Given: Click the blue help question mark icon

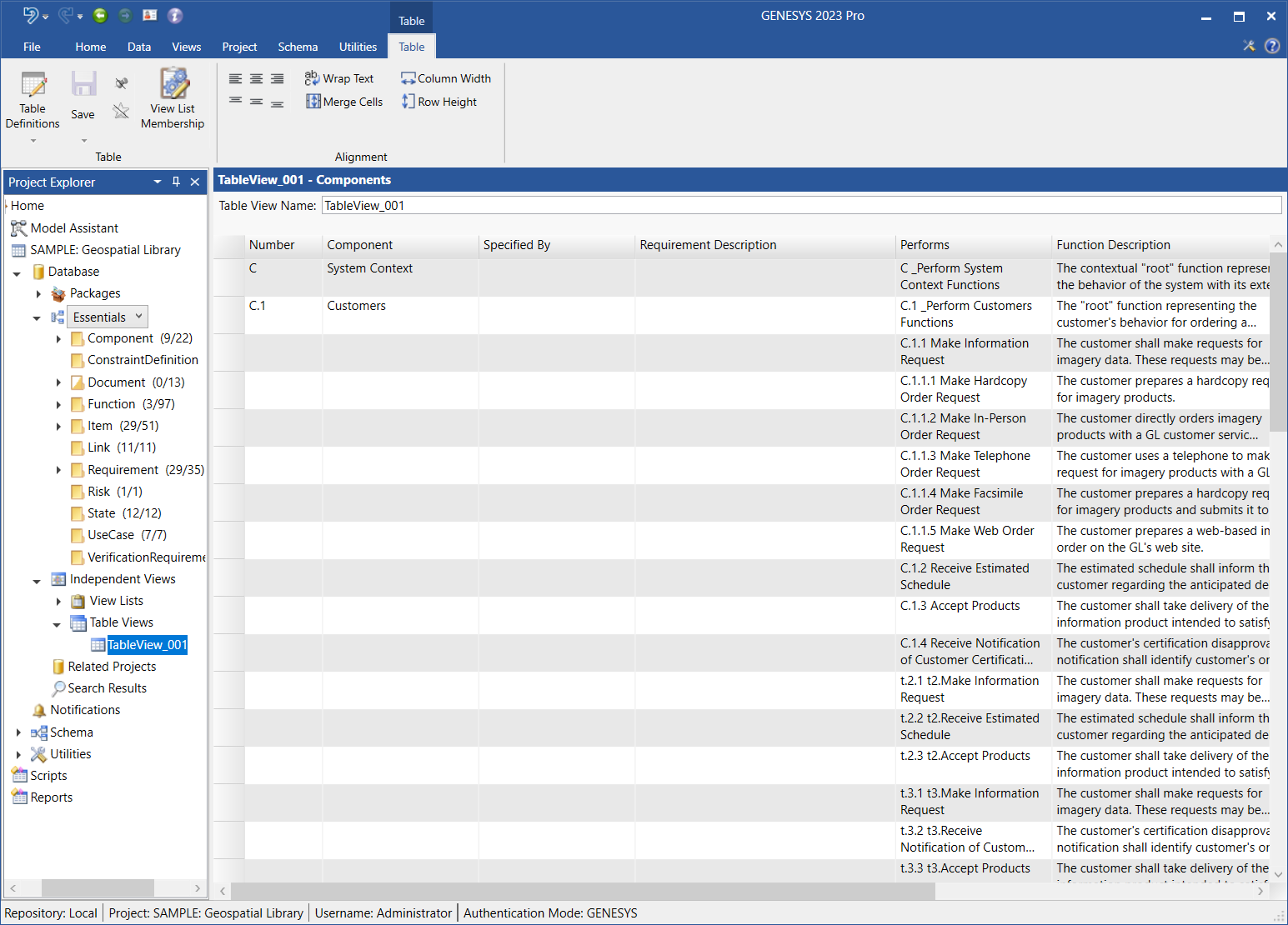Looking at the screenshot, I should click(1272, 46).
